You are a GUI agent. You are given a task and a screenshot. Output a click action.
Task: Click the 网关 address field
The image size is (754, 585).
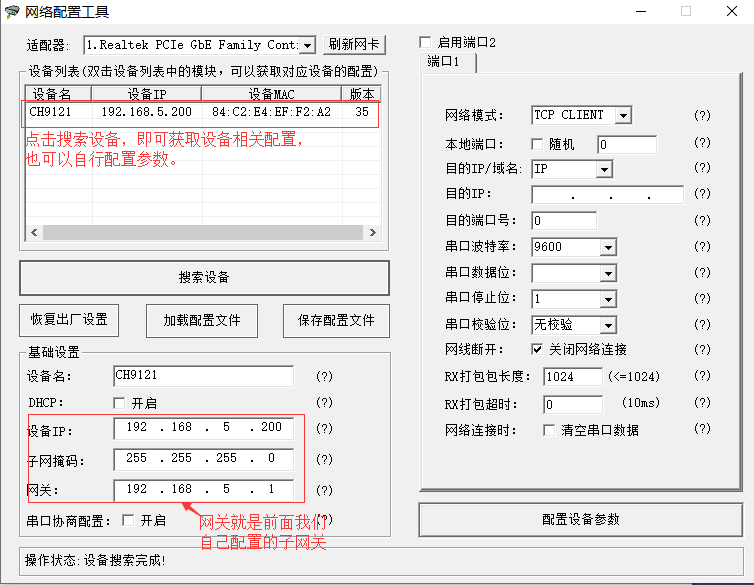coord(203,490)
